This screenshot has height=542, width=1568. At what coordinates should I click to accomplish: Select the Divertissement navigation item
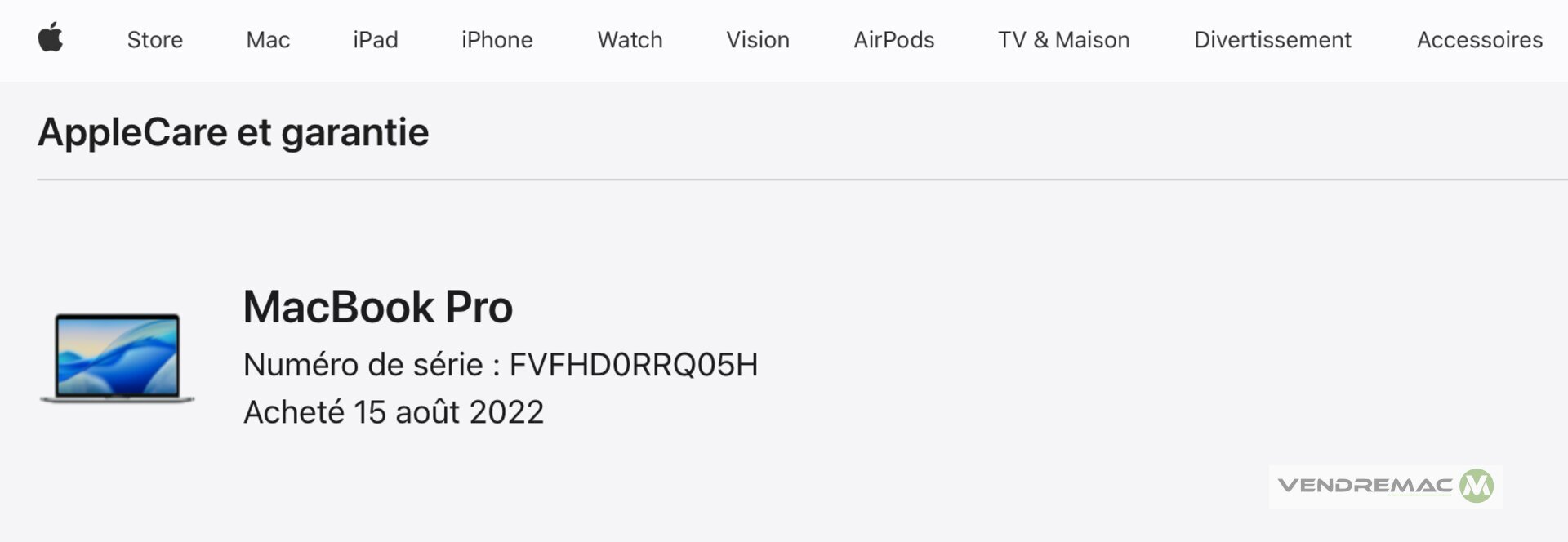(x=1272, y=40)
